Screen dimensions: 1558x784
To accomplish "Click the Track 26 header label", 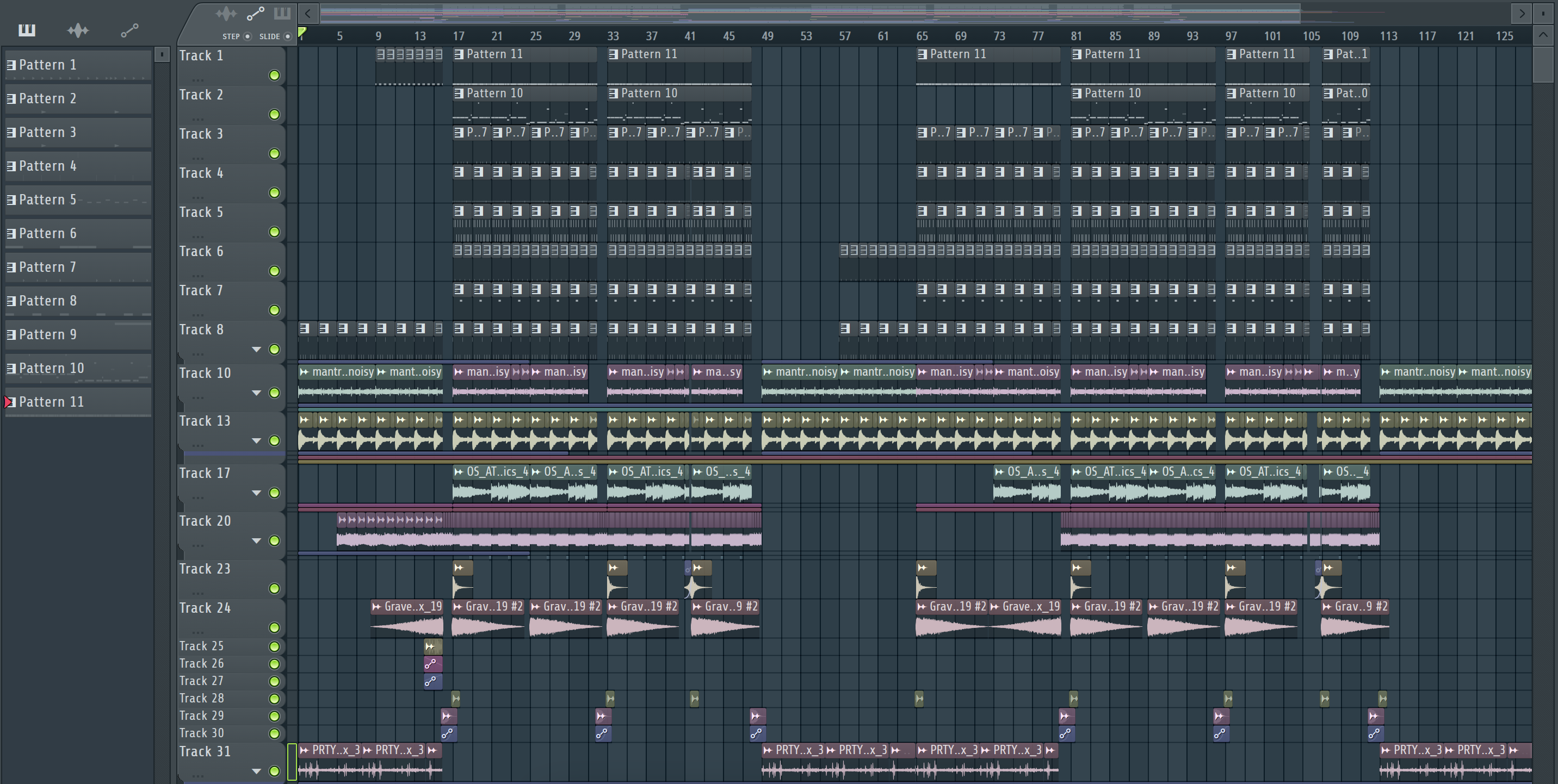I will pyautogui.click(x=201, y=663).
